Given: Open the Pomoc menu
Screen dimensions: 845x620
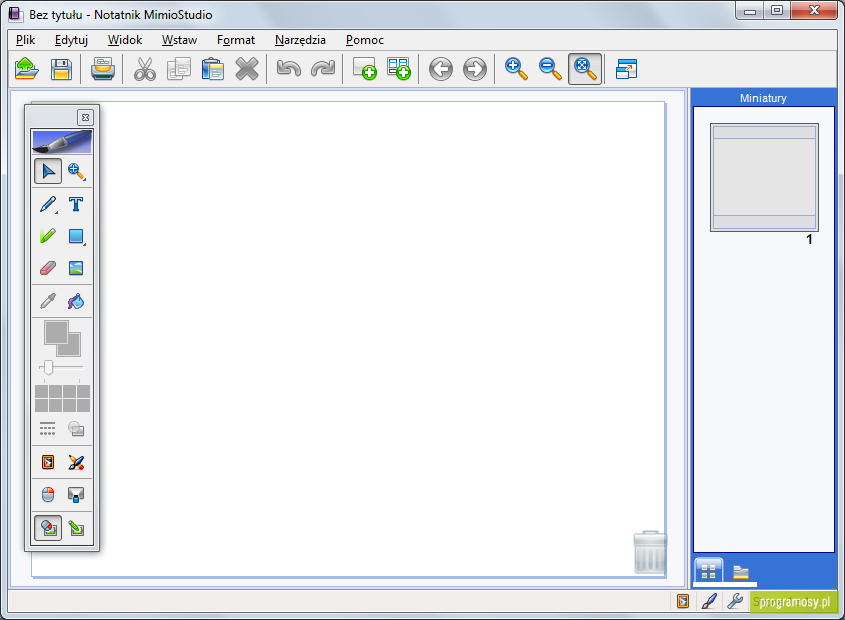Looking at the screenshot, I should (365, 40).
